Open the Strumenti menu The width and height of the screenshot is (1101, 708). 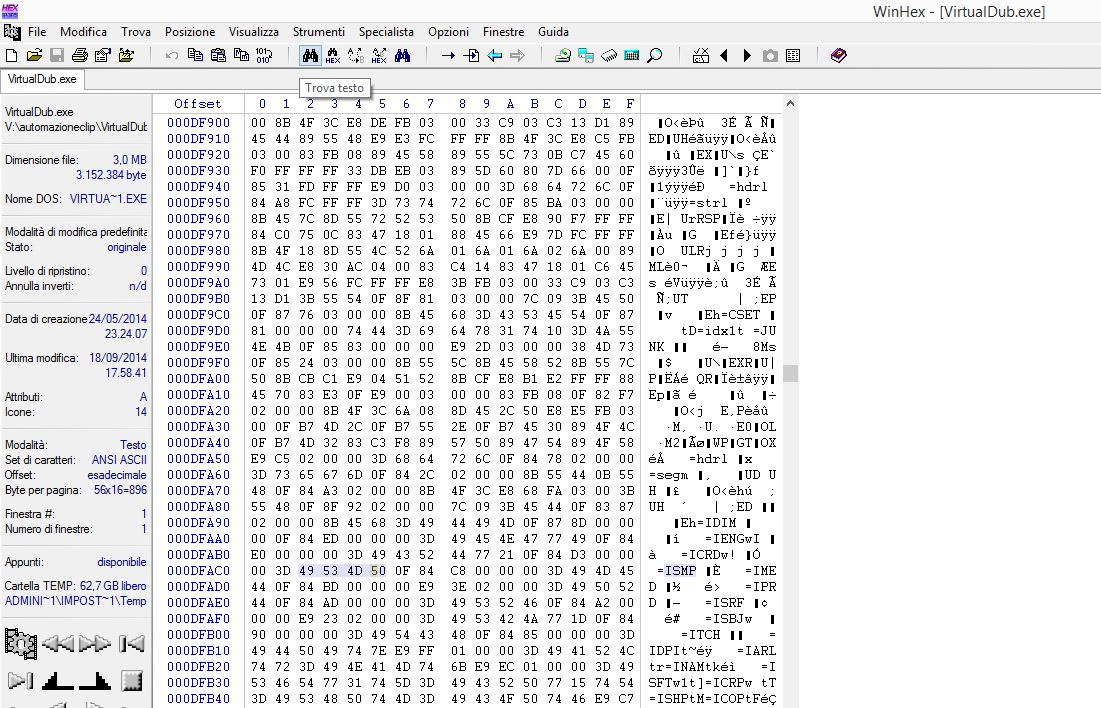point(319,32)
